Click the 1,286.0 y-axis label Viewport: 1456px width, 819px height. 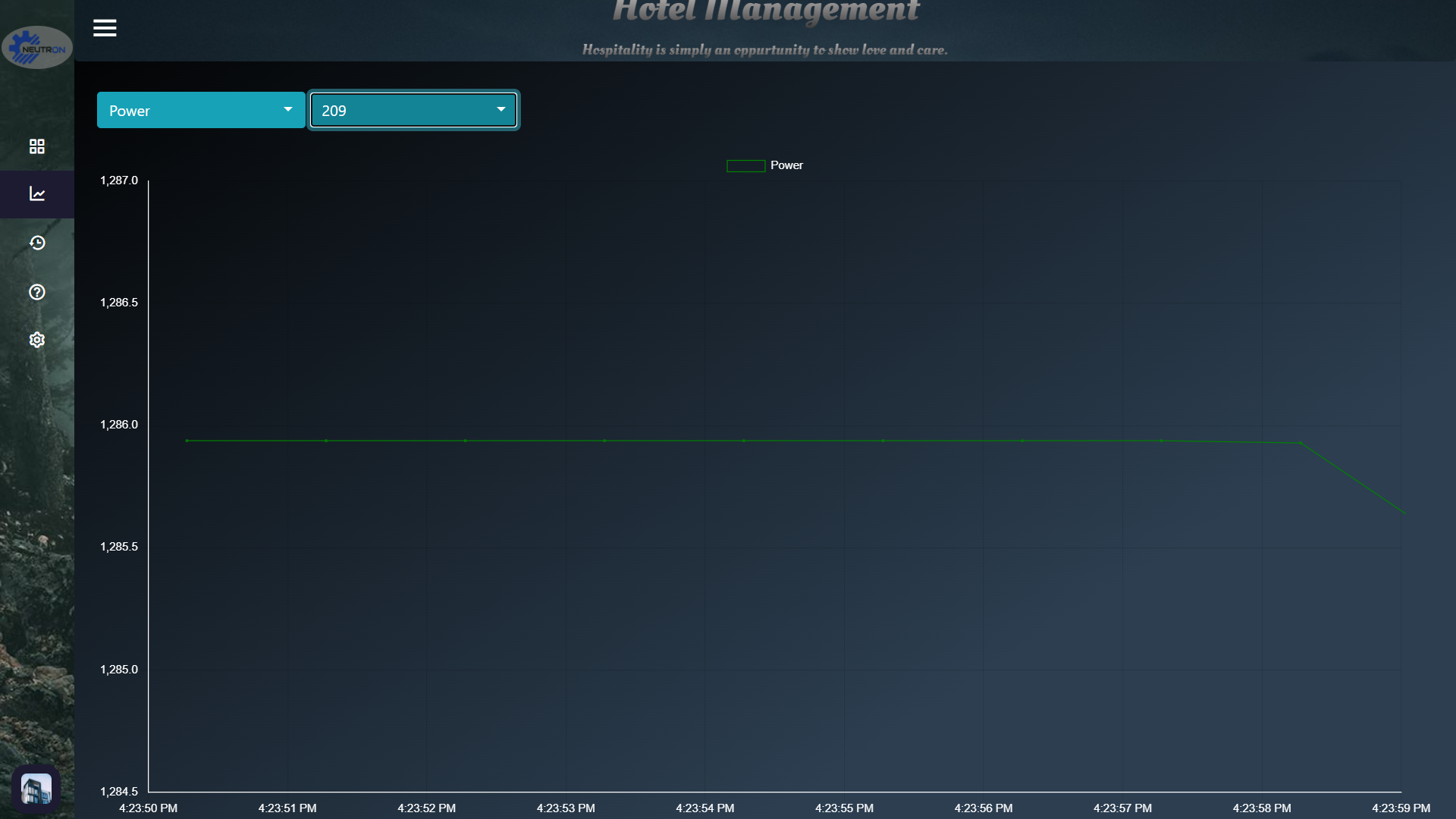(x=119, y=425)
